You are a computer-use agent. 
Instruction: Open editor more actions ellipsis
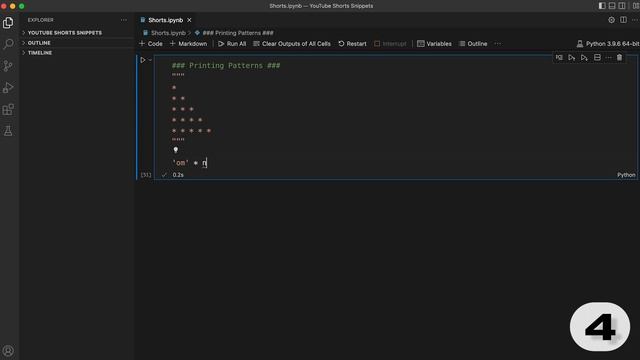(635, 20)
